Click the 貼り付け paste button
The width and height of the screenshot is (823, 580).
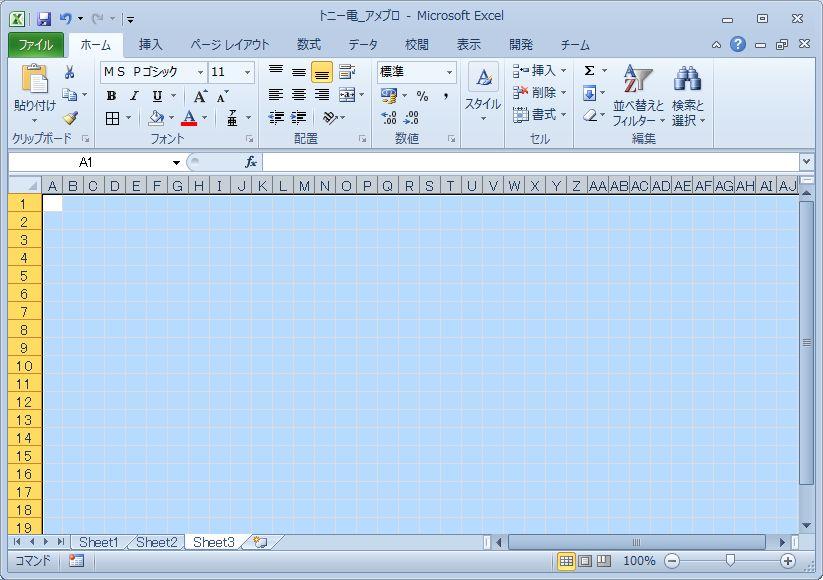[x=34, y=90]
